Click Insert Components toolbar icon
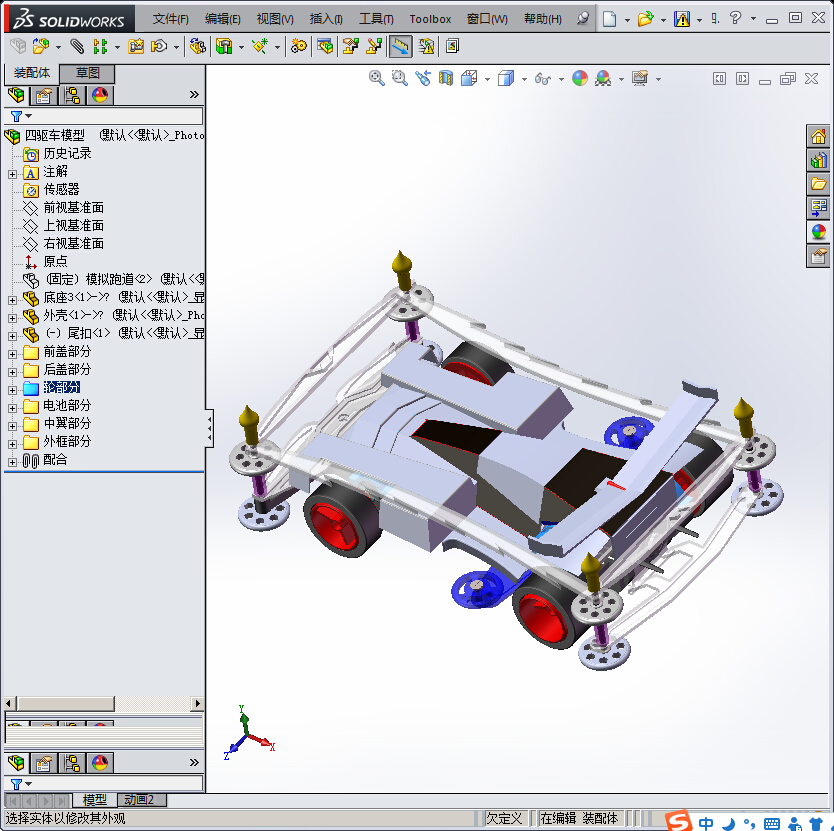The height and width of the screenshot is (831, 834). 41,47
